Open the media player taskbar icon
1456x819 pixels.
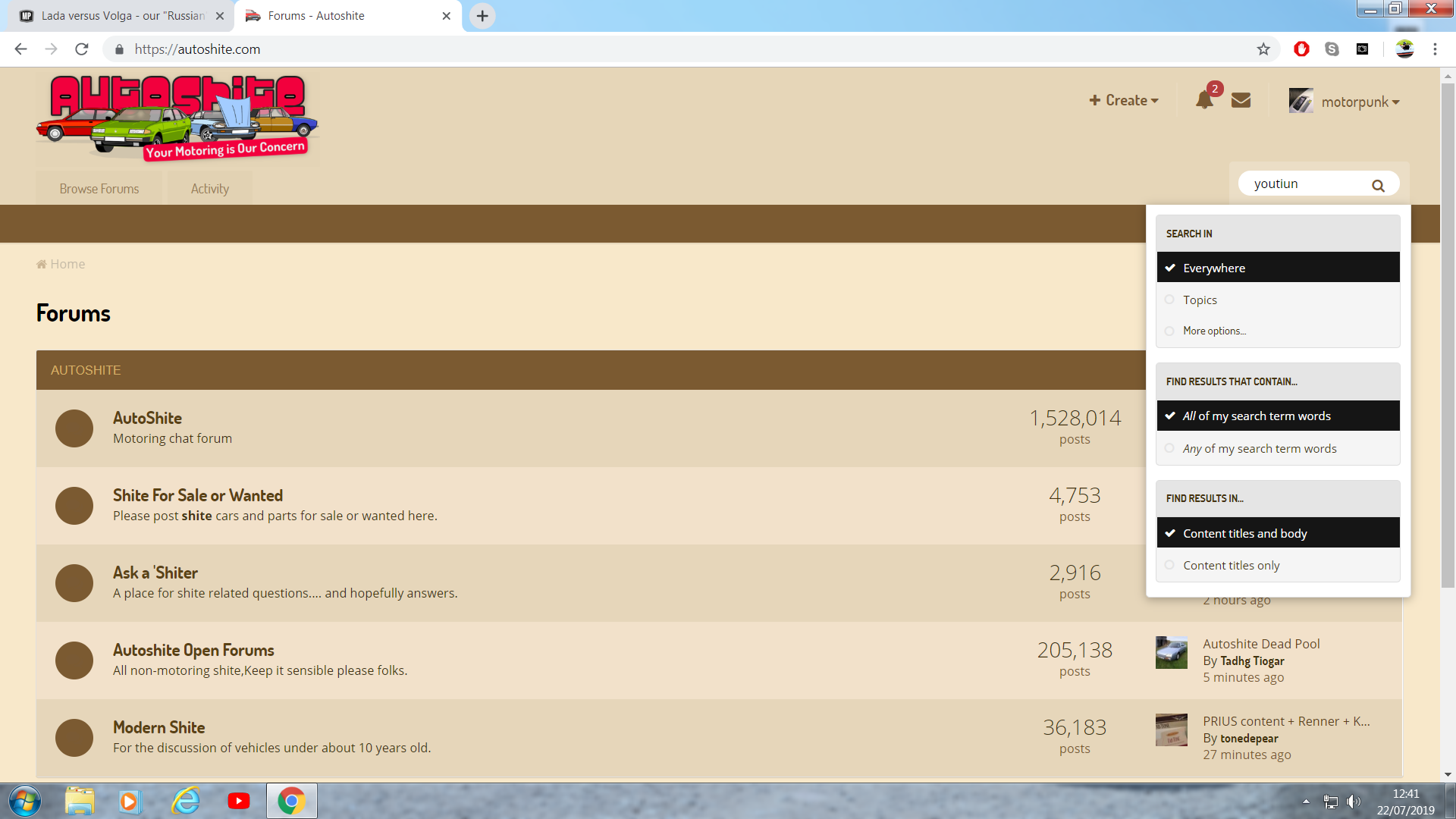(130, 801)
